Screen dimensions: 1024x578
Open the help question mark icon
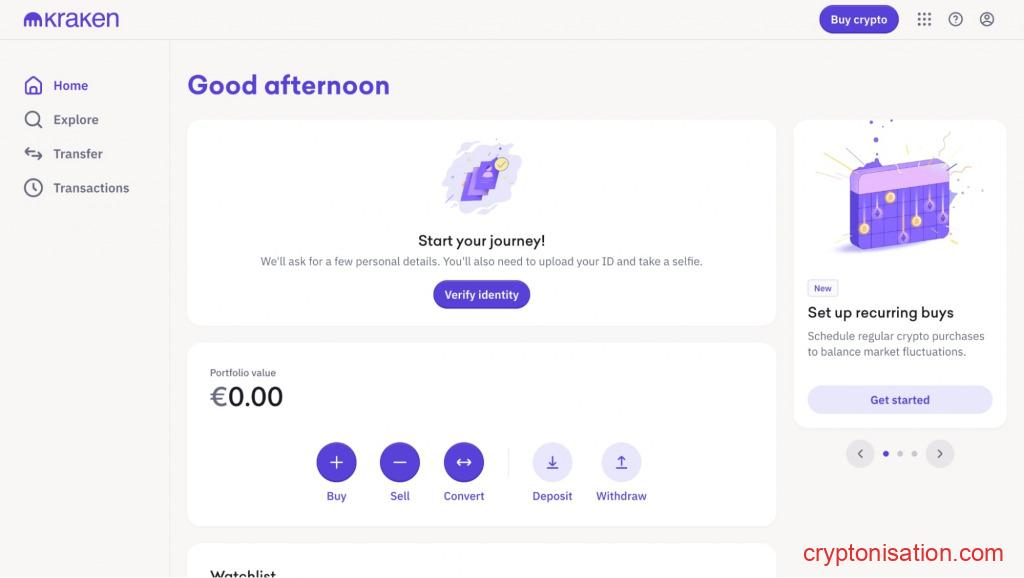(955, 19)
